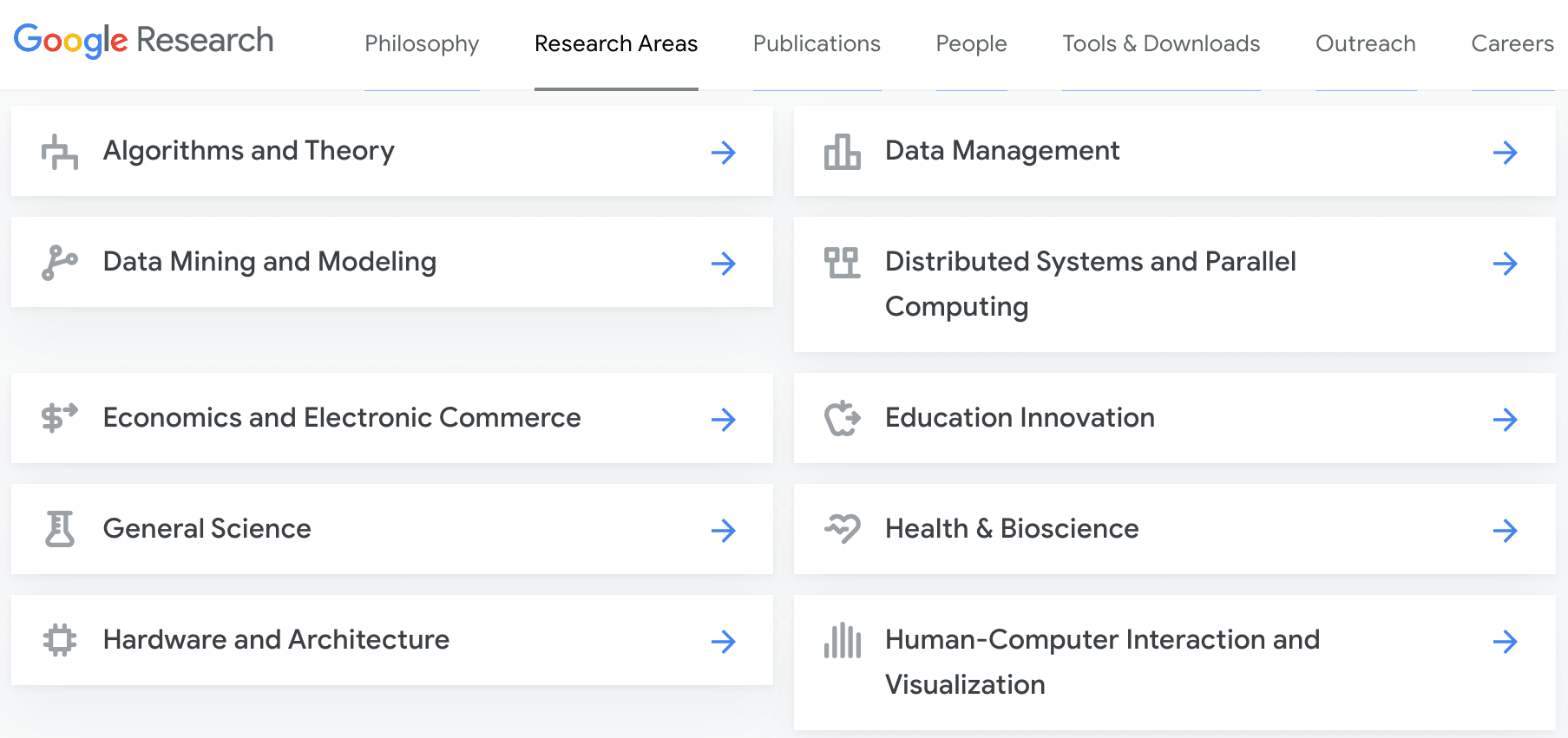Viewport: 1568px width, 738px height.
Task: Click arrow on Algorithms and Theory card
Action: tap(724, 153)
